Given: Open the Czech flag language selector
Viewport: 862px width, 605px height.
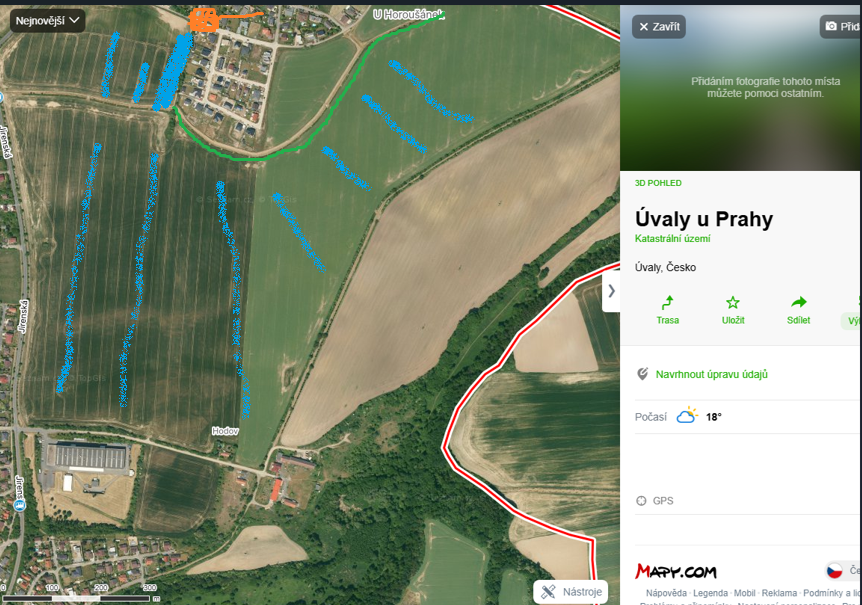Looking at the screenshot, I should click(835, 570).
